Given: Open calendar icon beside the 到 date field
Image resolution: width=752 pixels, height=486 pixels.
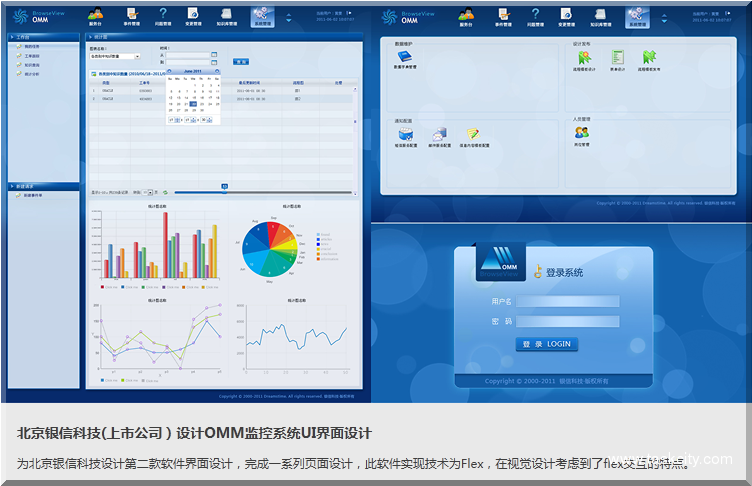Looking at the screenshot, I should tap(214, 62).
